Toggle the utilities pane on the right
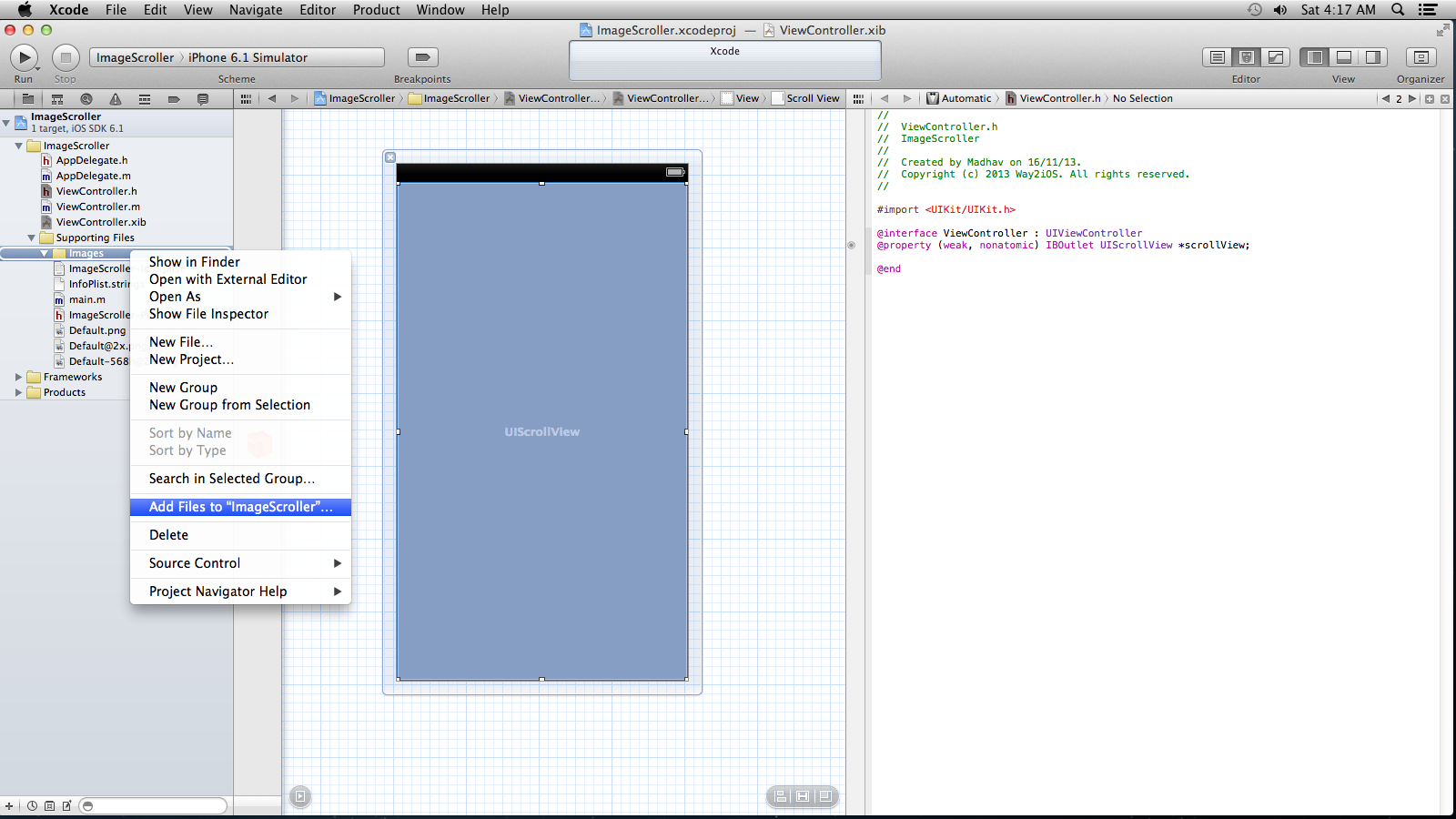This screenshot has height=819, width=1456. point(1373,57)
